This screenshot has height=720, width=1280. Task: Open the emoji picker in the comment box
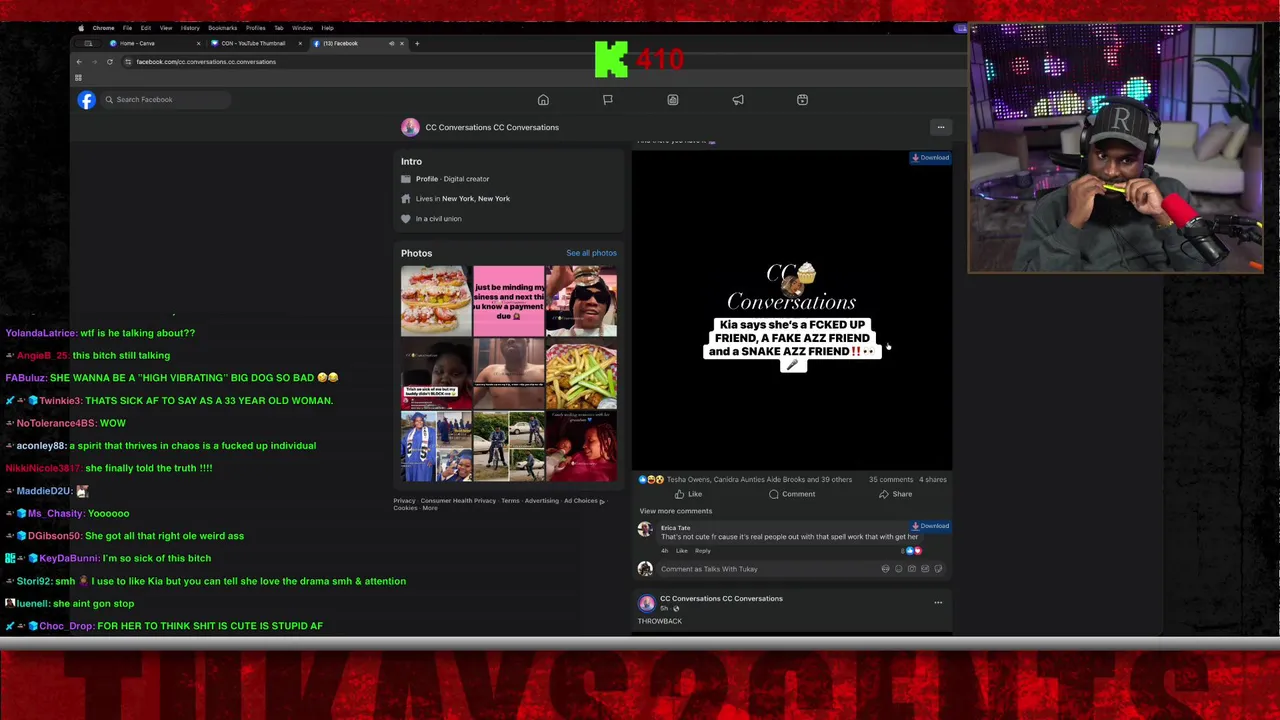coord(898,569)
